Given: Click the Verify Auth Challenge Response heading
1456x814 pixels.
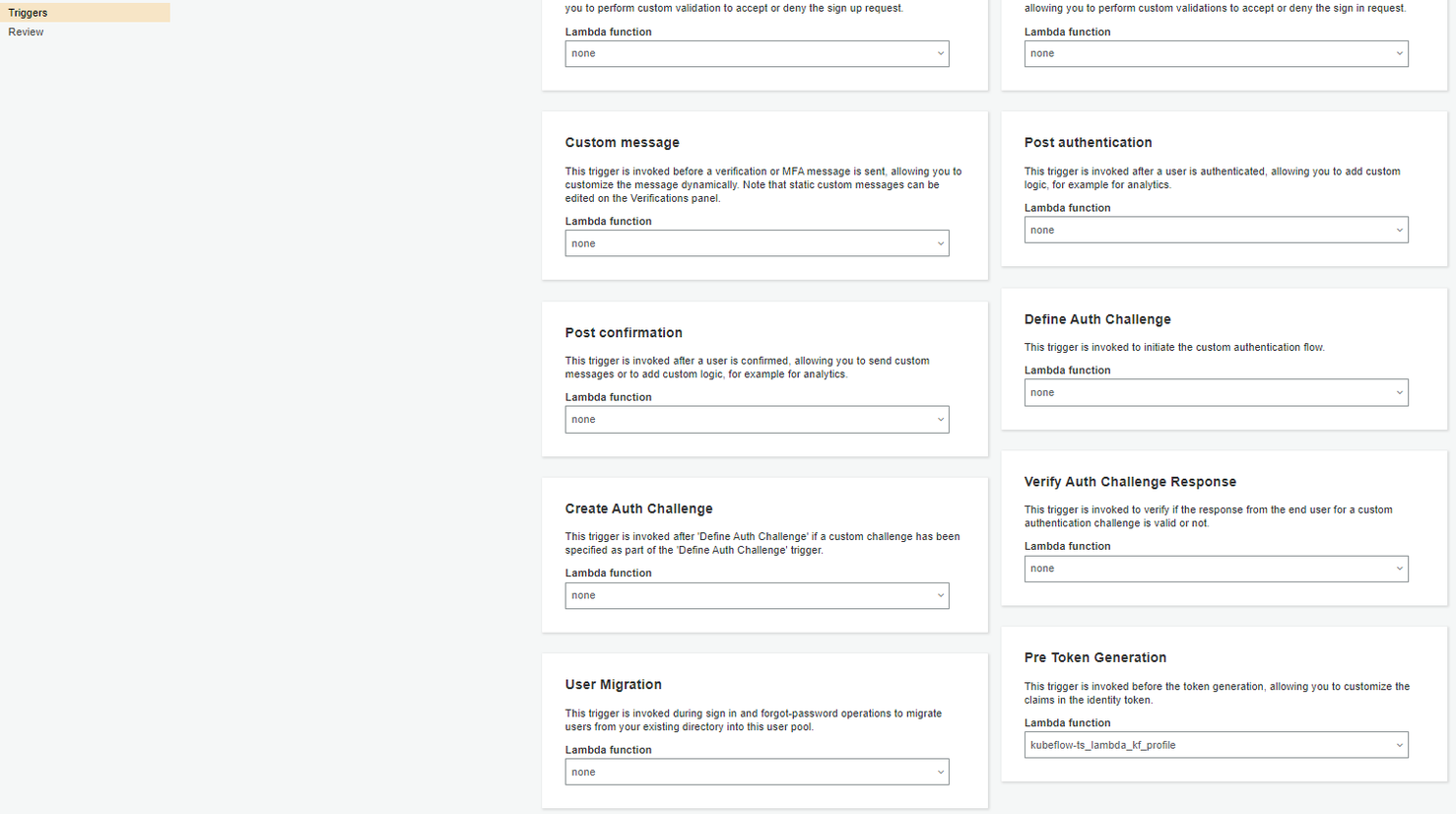Looking at the screenshot, I should 1130,482.
